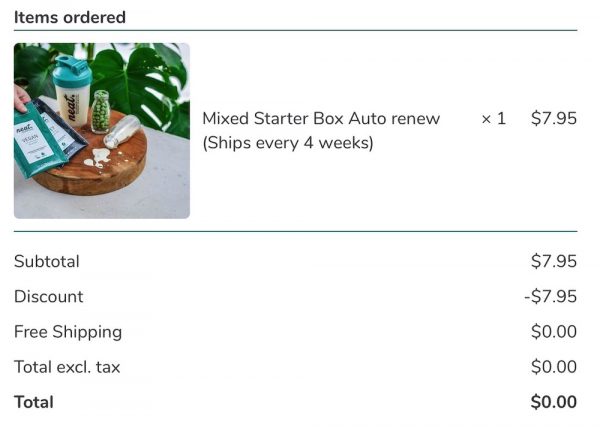Image resolution: width=600 pixels, height=431 pixels.
Task: Click the 'Items ordered' heading
Action: 70,17
